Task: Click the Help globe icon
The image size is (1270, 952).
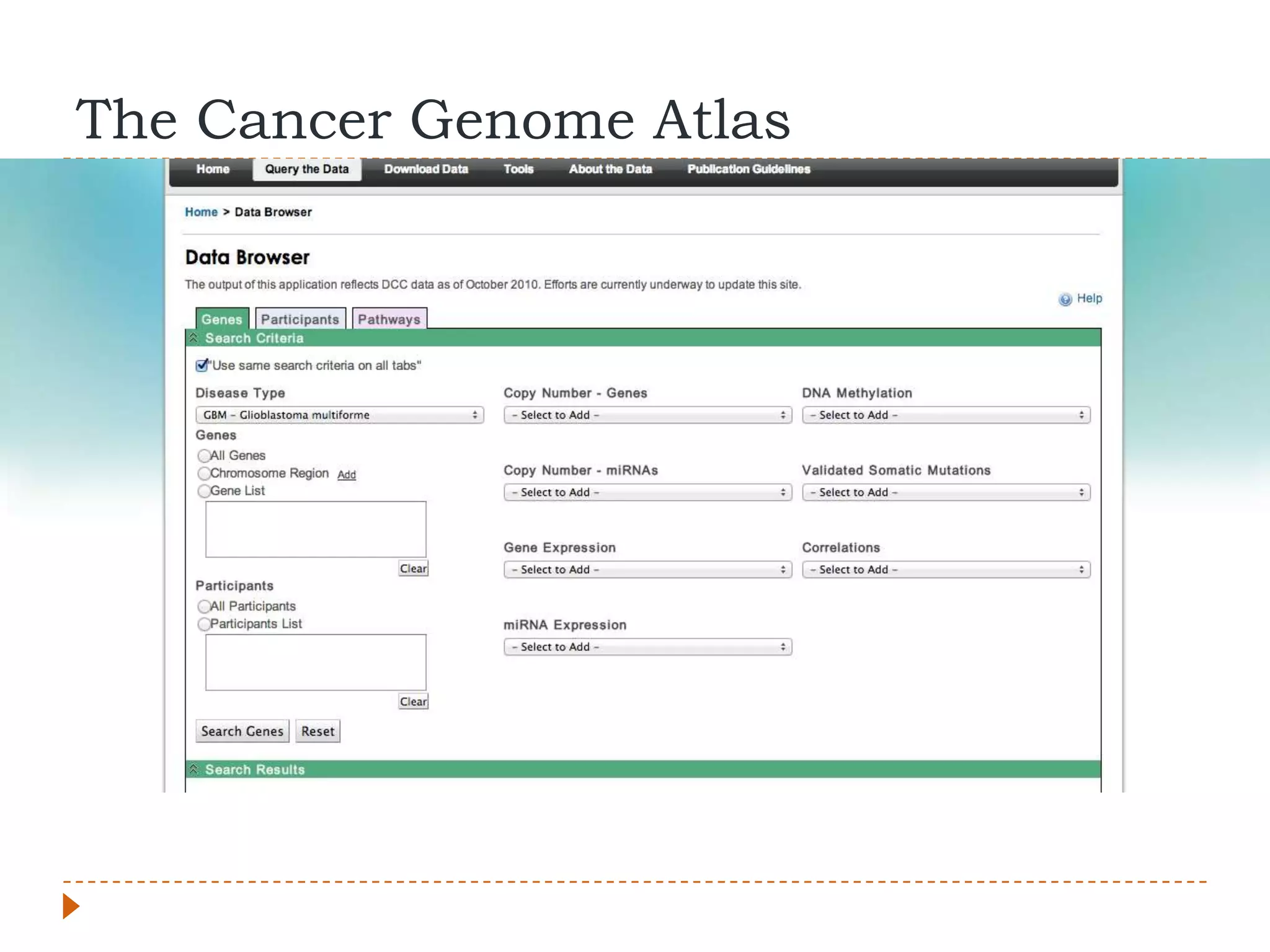Action: pos(1065,299)
